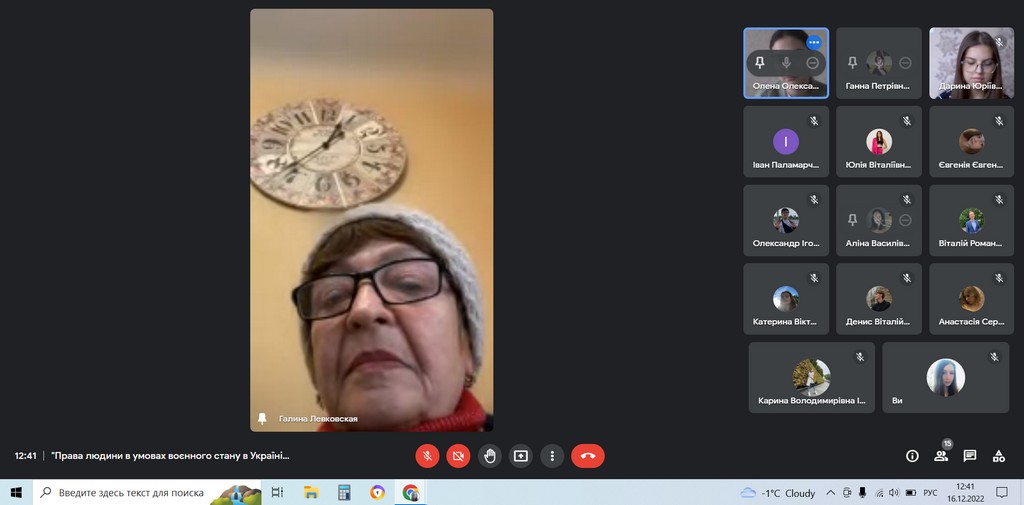1024x505 pixels.
Task: Show the participants list panel
Action: (x=941, y=456)
